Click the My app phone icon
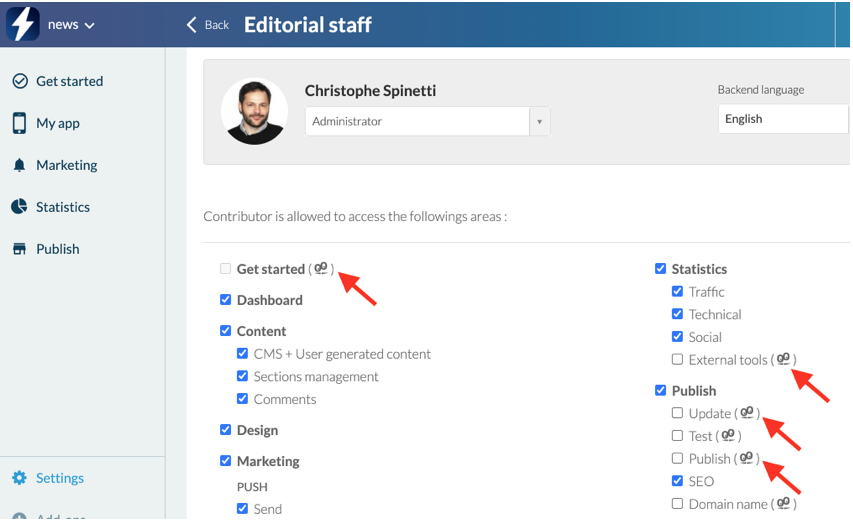Screen dimensions: 853x527 point(19,123)
